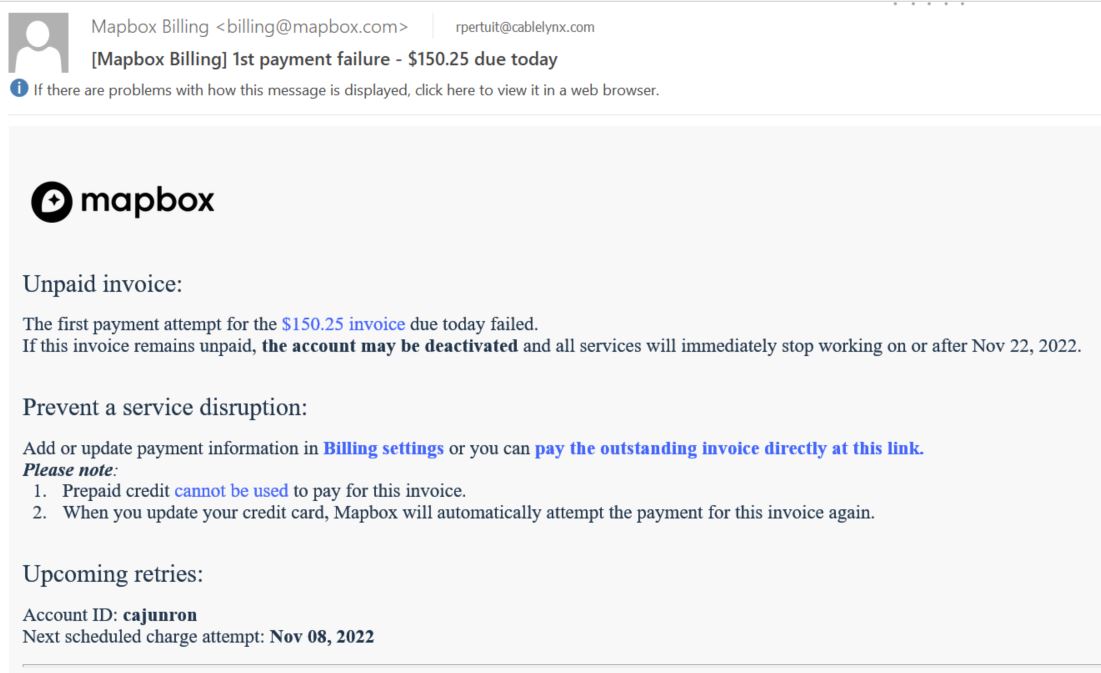Click the sender's profile avatar placeholder
The height and width of the screenshot is (673, 1101).
click(38, 43)
